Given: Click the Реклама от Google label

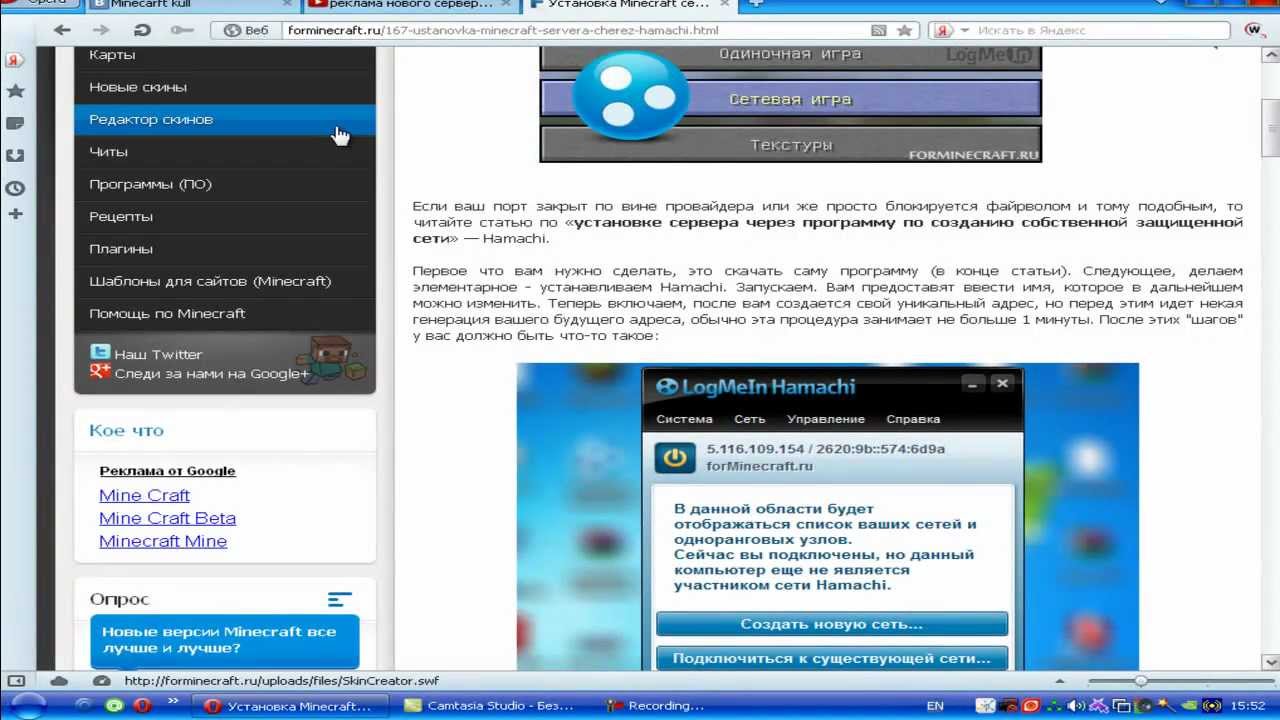Looking at the screenshot, I should click(167, 471).
